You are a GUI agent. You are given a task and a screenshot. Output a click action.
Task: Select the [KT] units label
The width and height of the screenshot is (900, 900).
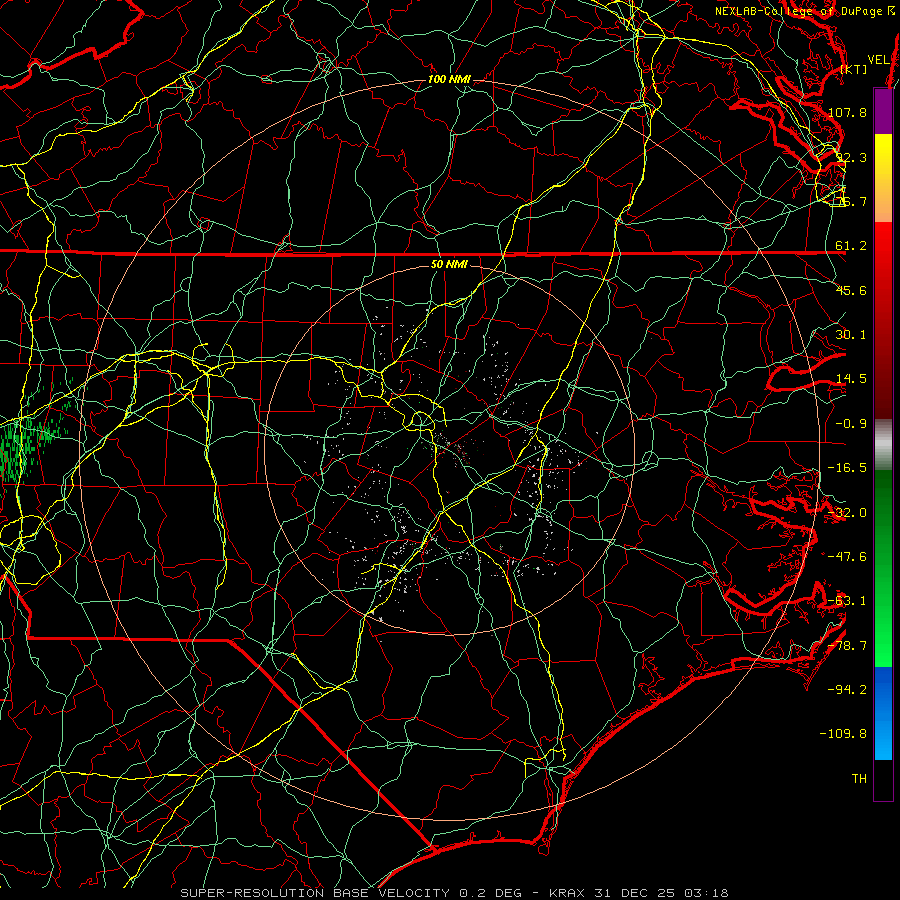(854, 69)
